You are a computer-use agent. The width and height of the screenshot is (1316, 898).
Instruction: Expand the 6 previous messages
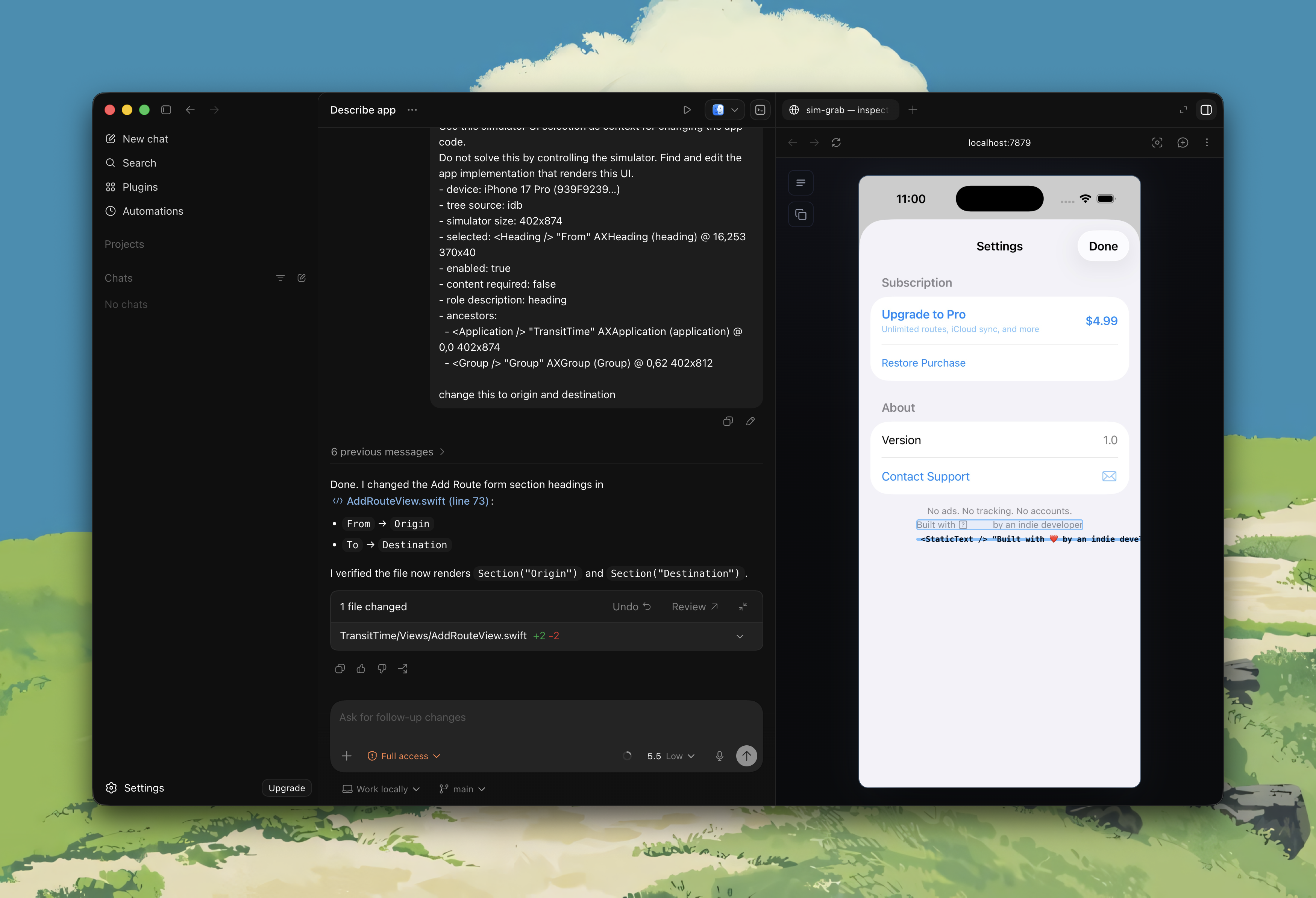tap(388, 452)
